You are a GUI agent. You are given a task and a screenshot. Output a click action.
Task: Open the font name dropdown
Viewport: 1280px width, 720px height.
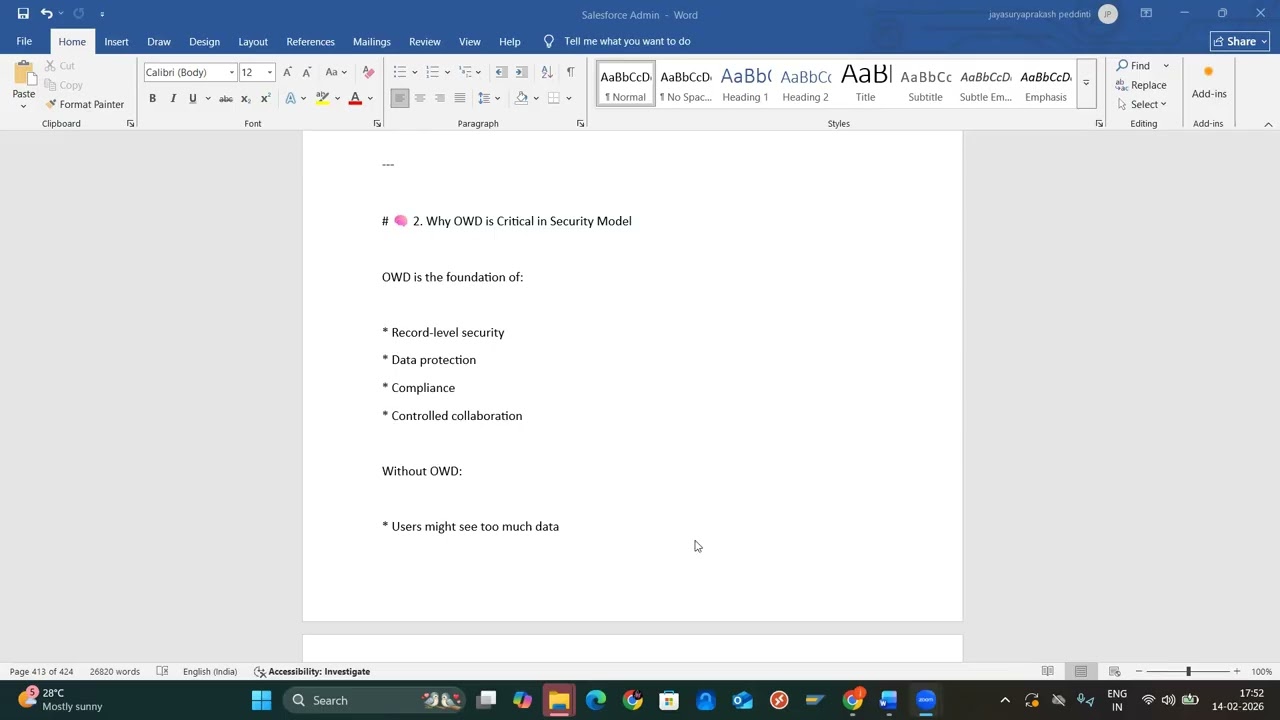(231, 72)
